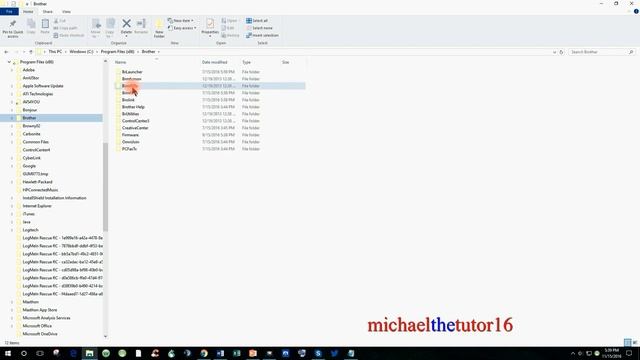
Task: Click Select all in the ribbon
Action: [x=257, y=20]
